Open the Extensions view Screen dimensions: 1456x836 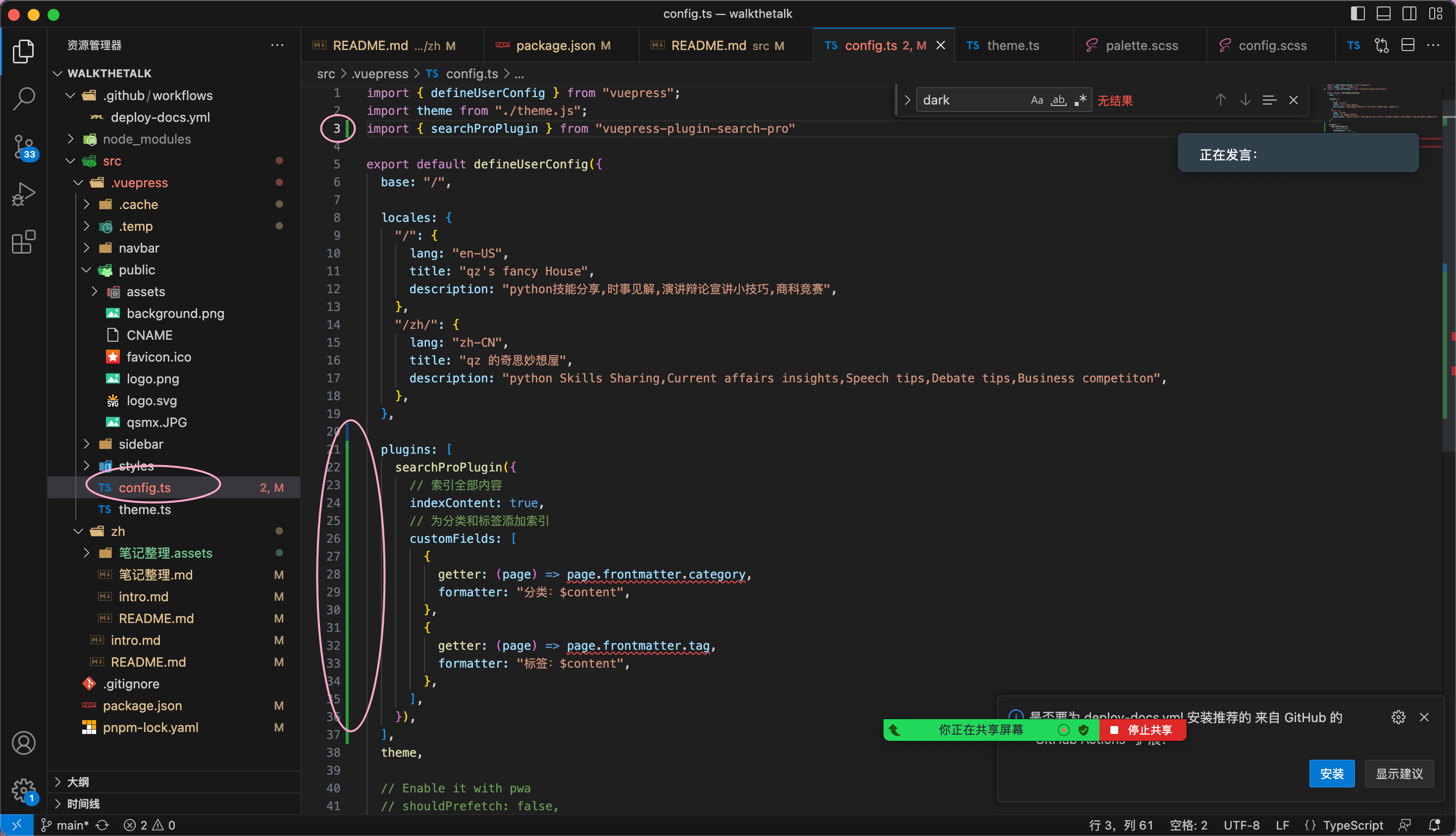pyautogui.click(x=23, y=242)
